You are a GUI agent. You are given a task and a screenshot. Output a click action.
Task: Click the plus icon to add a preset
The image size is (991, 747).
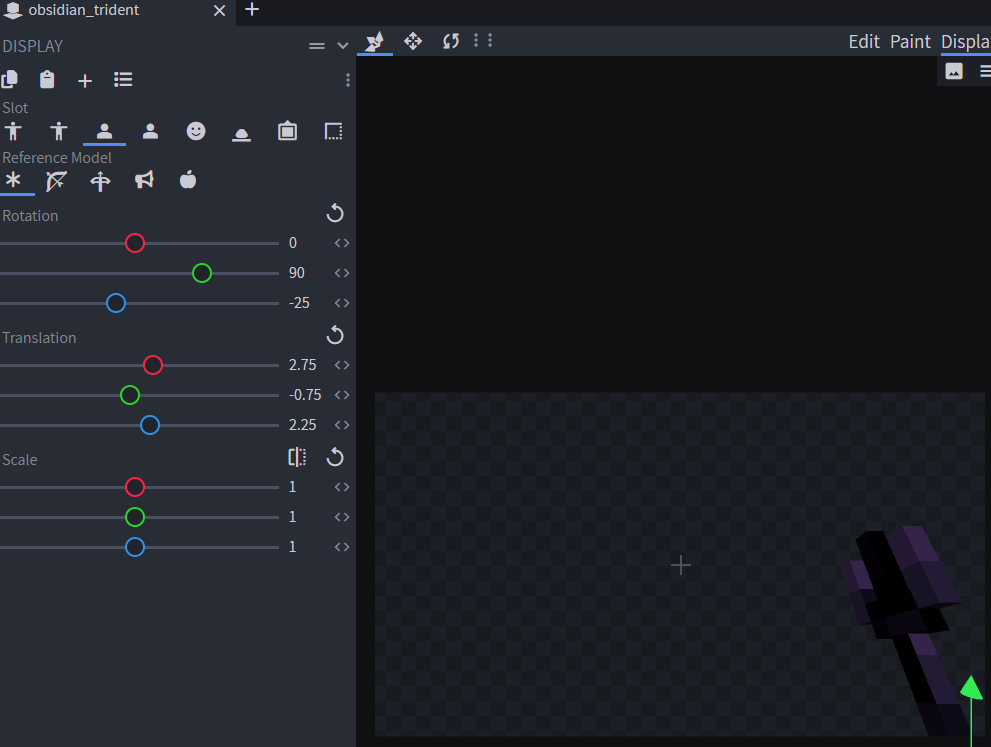point(85,81)
